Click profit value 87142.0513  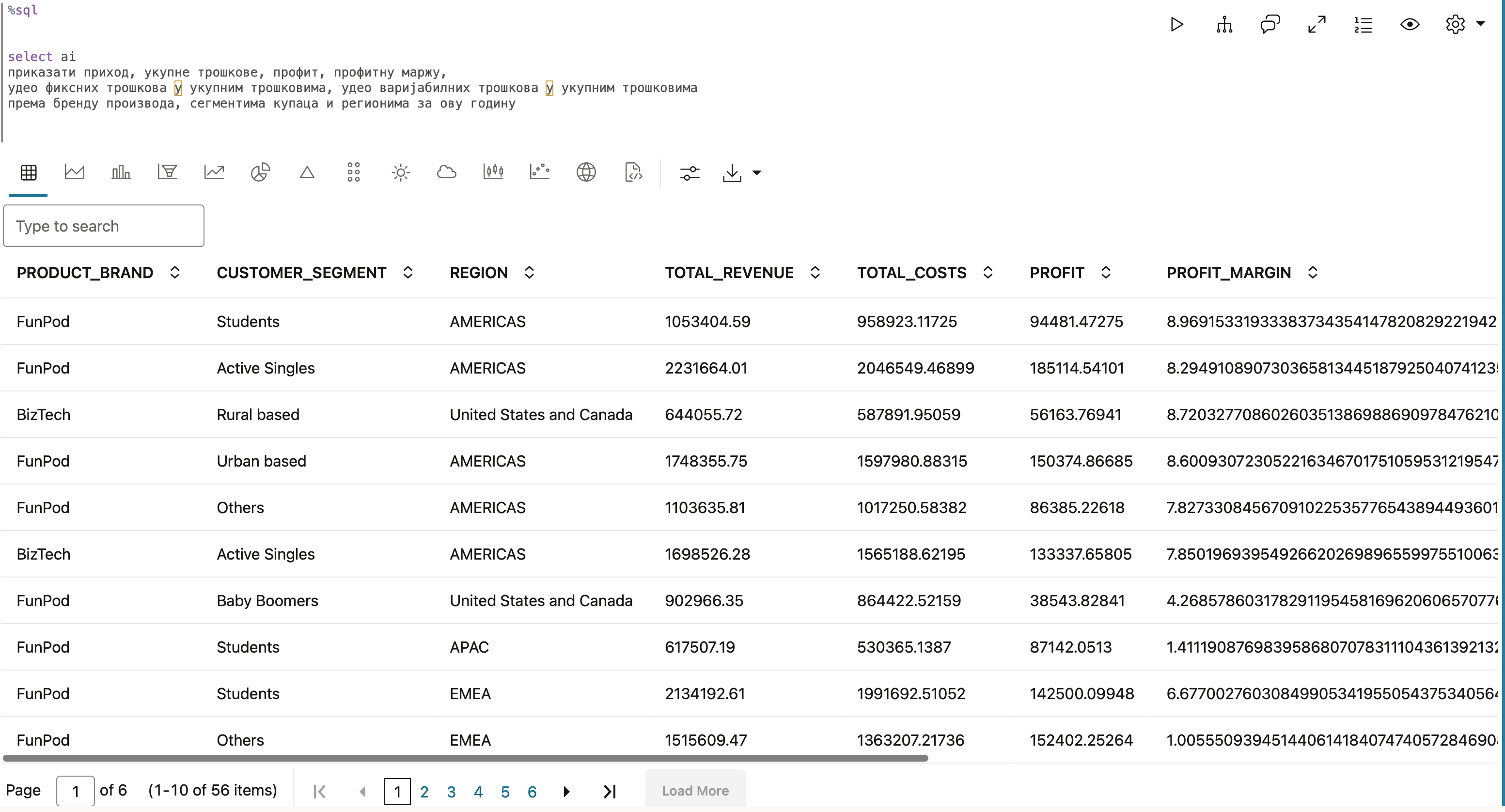coord(1070,647)
